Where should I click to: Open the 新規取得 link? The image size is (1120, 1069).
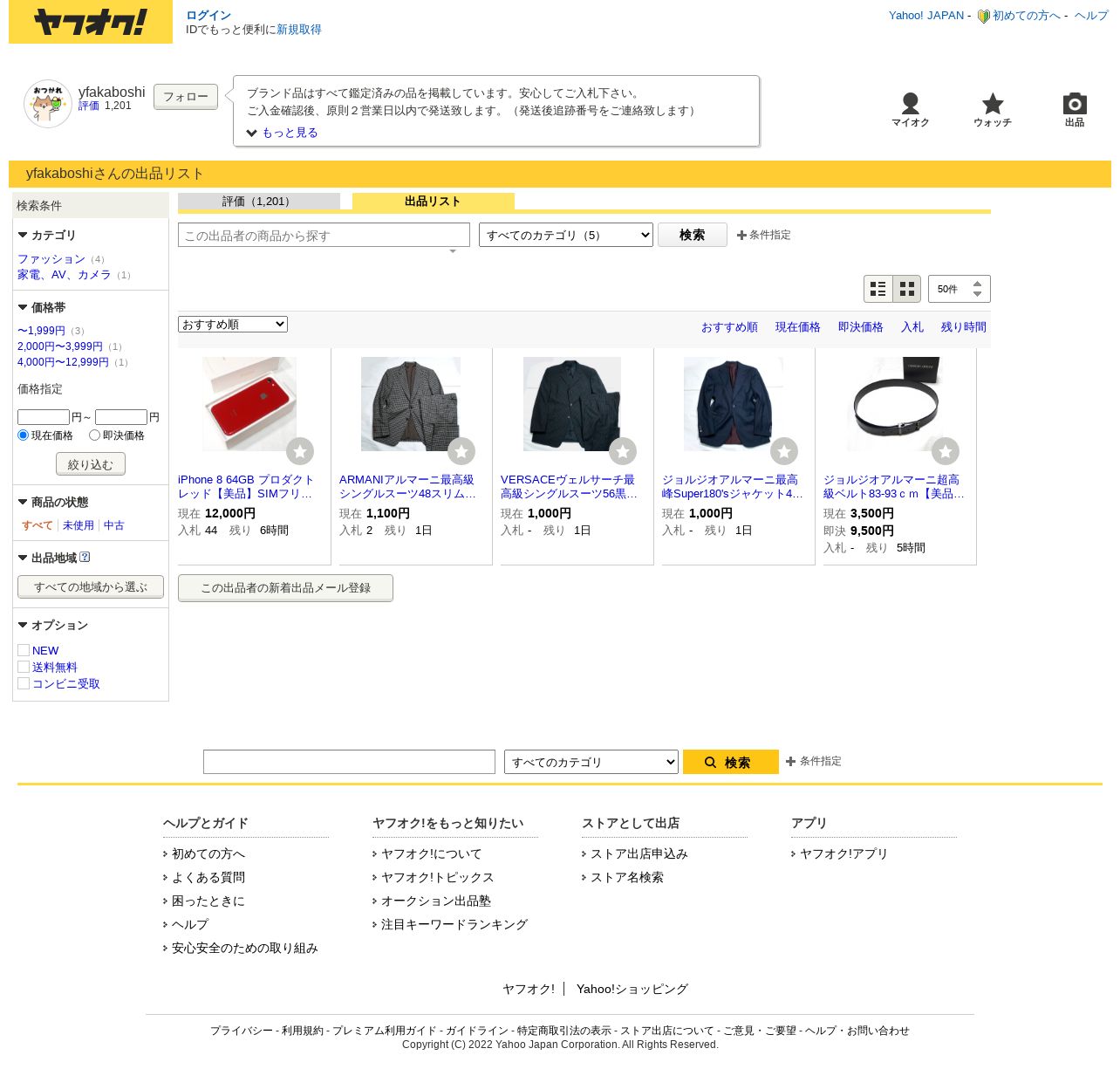pyautogui.click(x=299, y=30)
